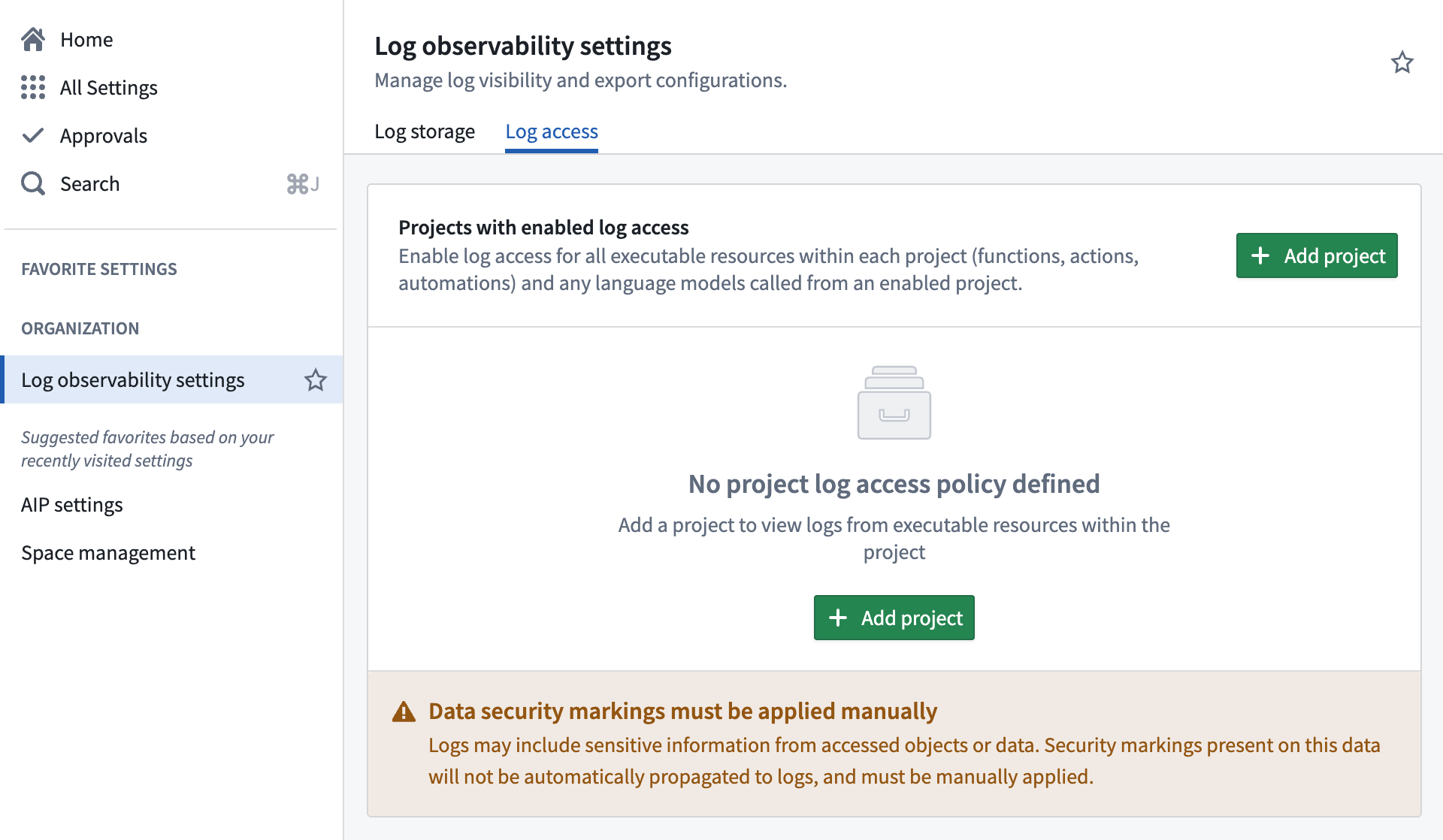
Task: Open All Settings grid icon
Action: click(x=33, y=87)
